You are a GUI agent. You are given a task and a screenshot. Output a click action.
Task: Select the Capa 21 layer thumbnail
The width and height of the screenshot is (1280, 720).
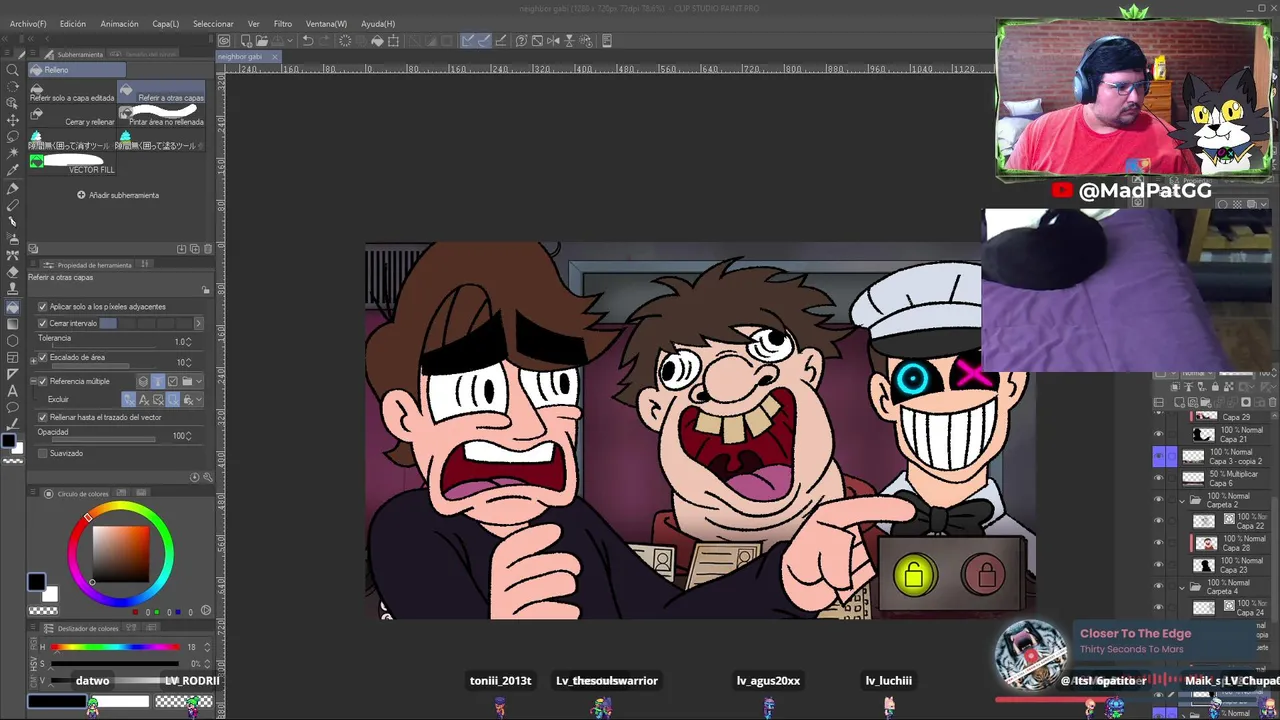tap(1204, 434)
